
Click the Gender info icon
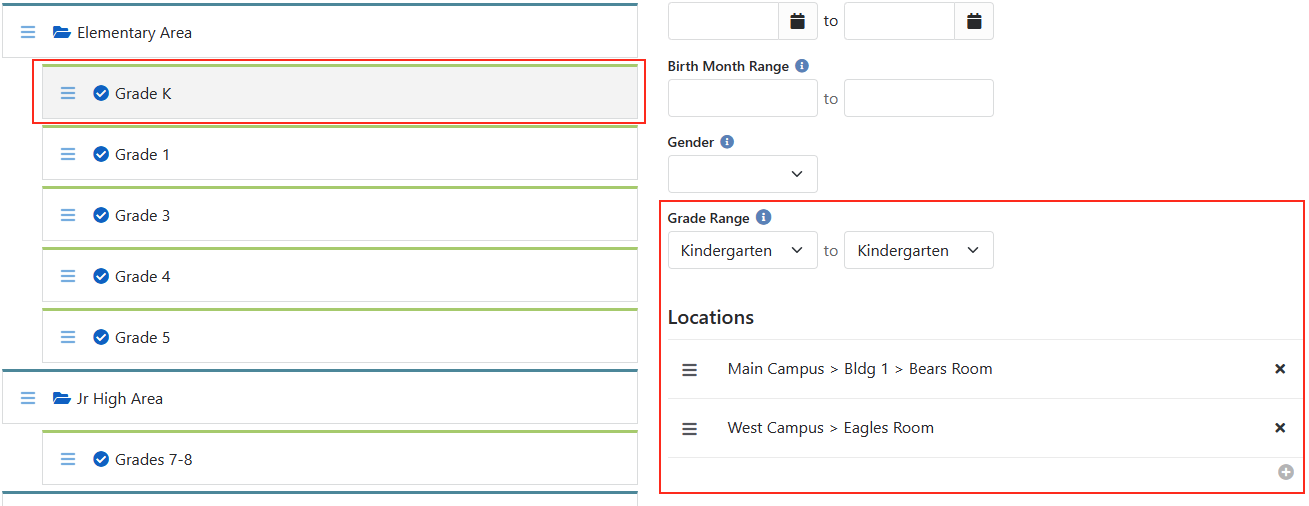(727, 142)
